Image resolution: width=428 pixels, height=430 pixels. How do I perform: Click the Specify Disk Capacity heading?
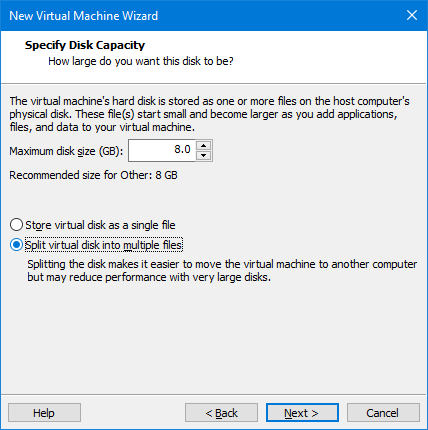click(x=85, y=45)
